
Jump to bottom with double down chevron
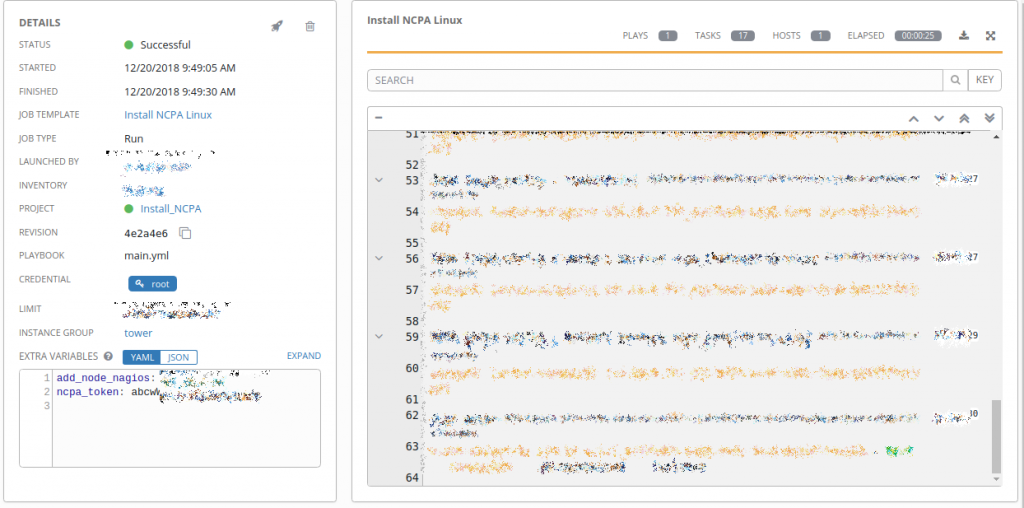point(989,118)
